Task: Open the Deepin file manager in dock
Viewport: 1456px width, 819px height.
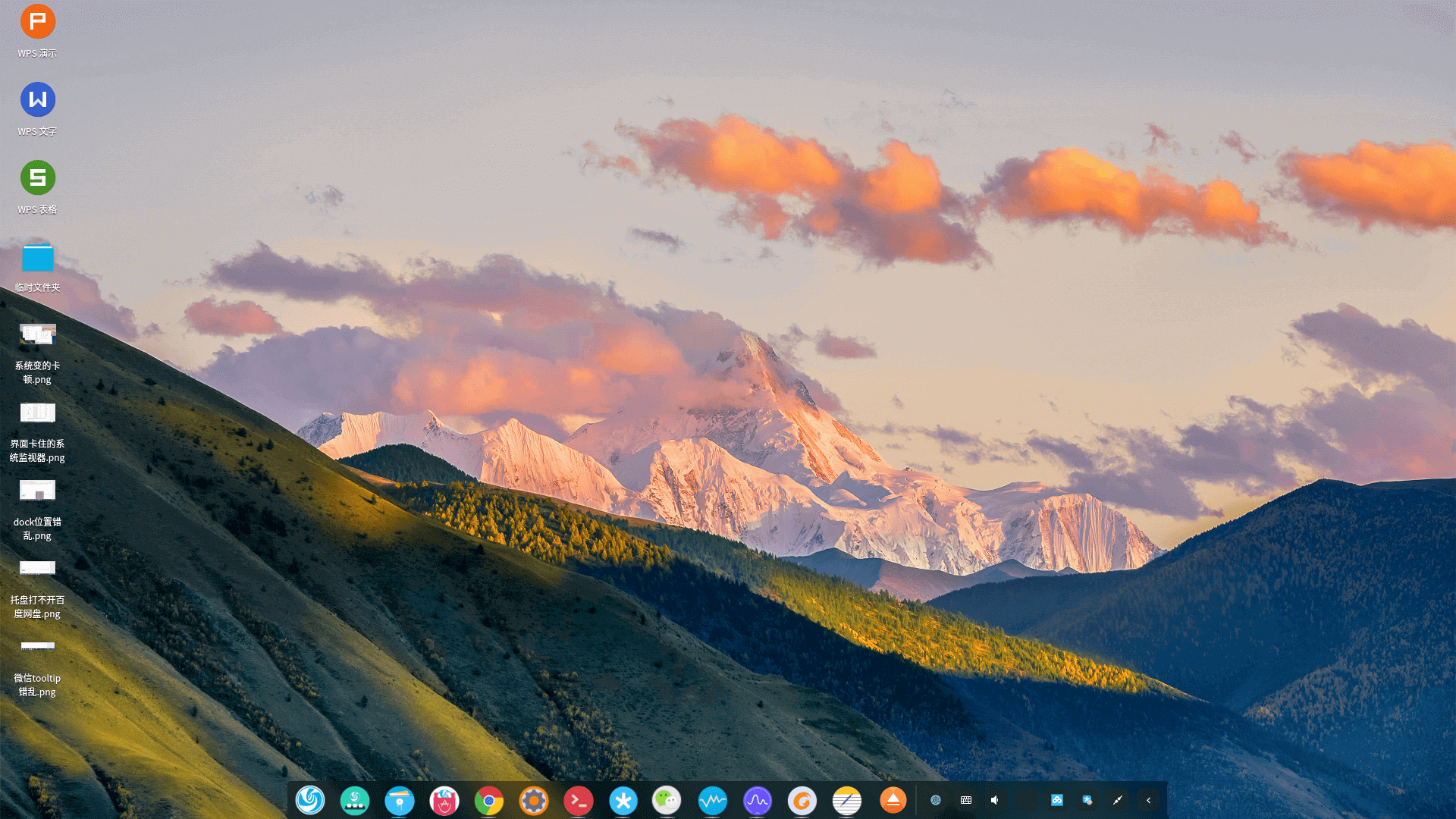Action: [x=400, y=800]
